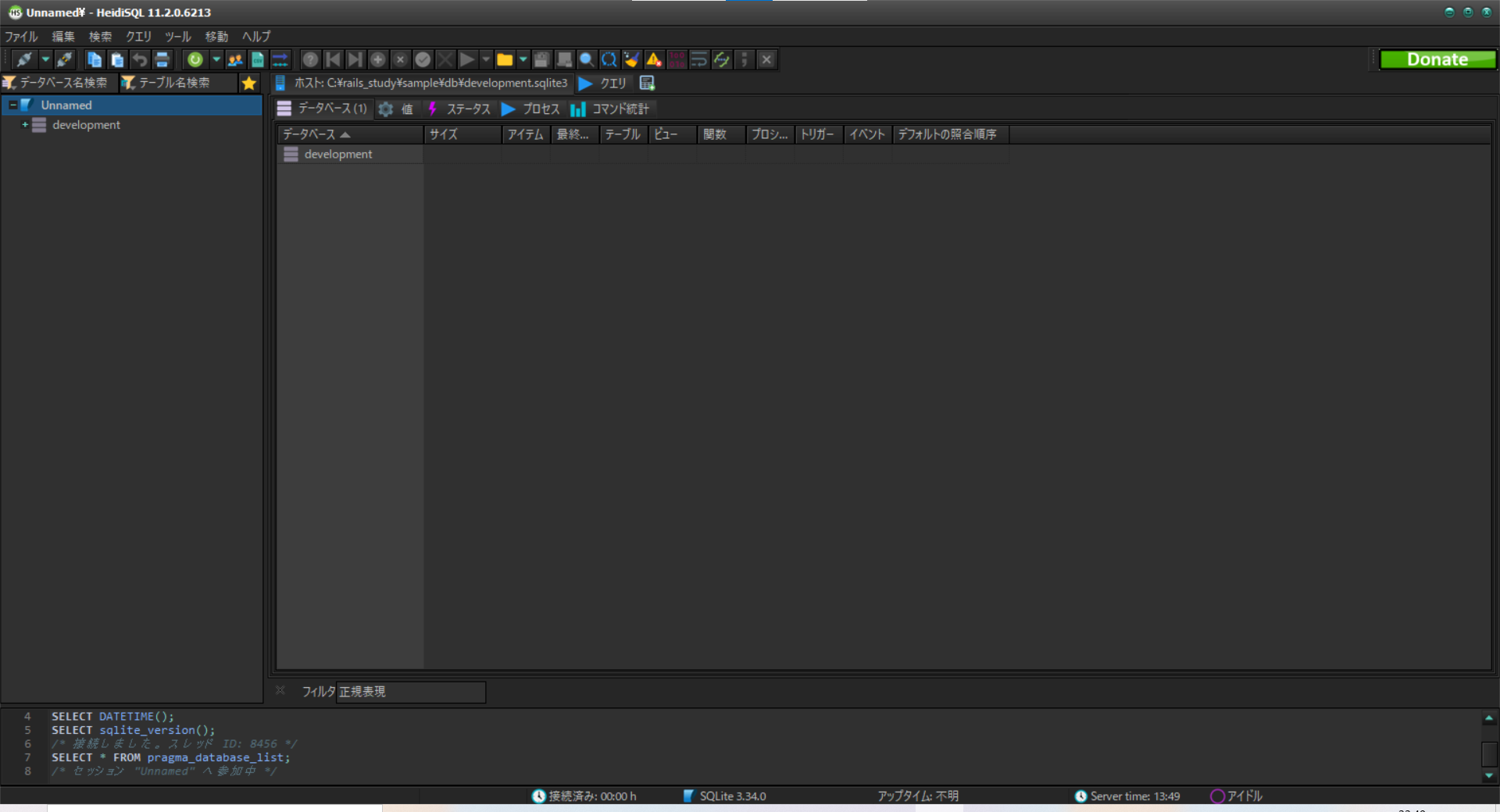Switch to the クエリ query tab
This screenshot has width=1500, height=812.
(603, 83)
